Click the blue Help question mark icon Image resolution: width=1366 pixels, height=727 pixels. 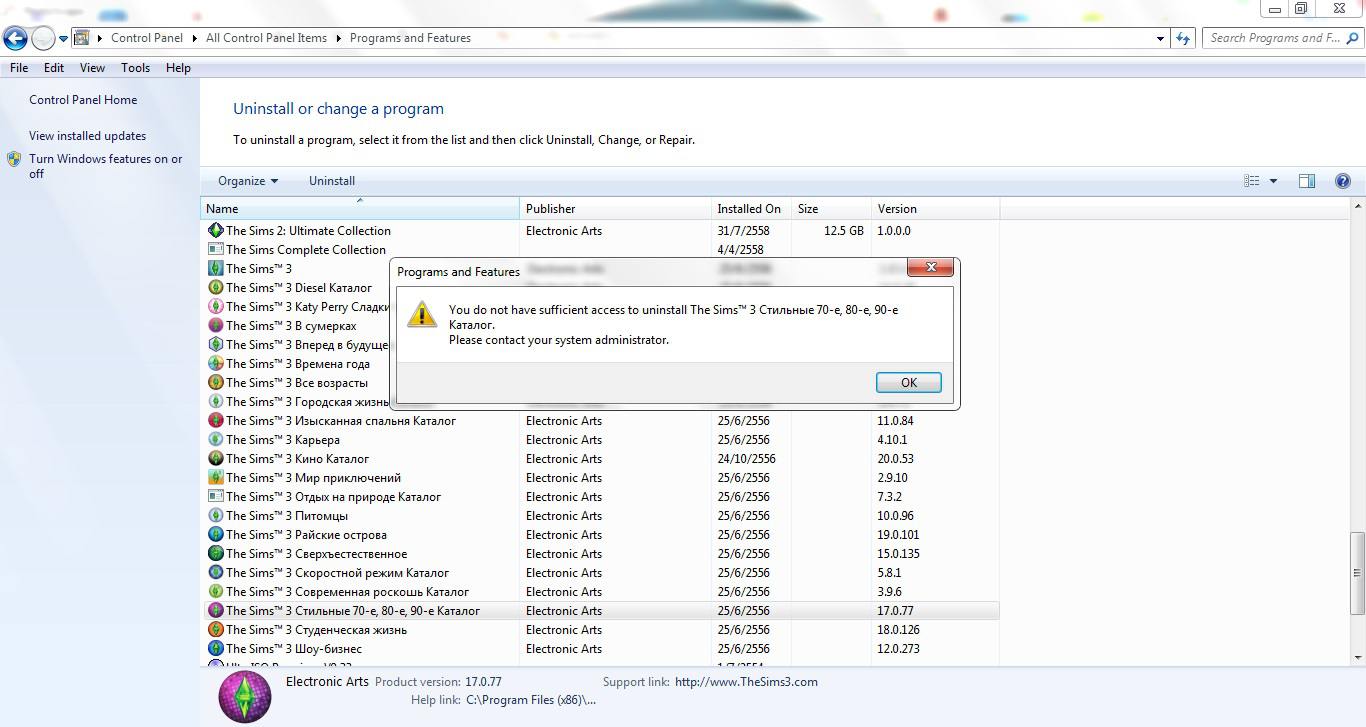point(1343,181)
